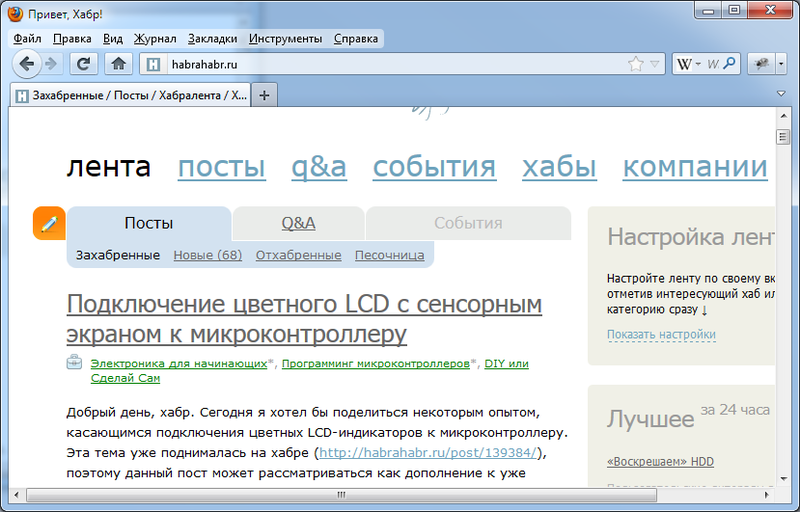The height and width of the screenshot is (512, 800).
Task: Open Отхабренные posts filter
Action: tap(298, 255)
